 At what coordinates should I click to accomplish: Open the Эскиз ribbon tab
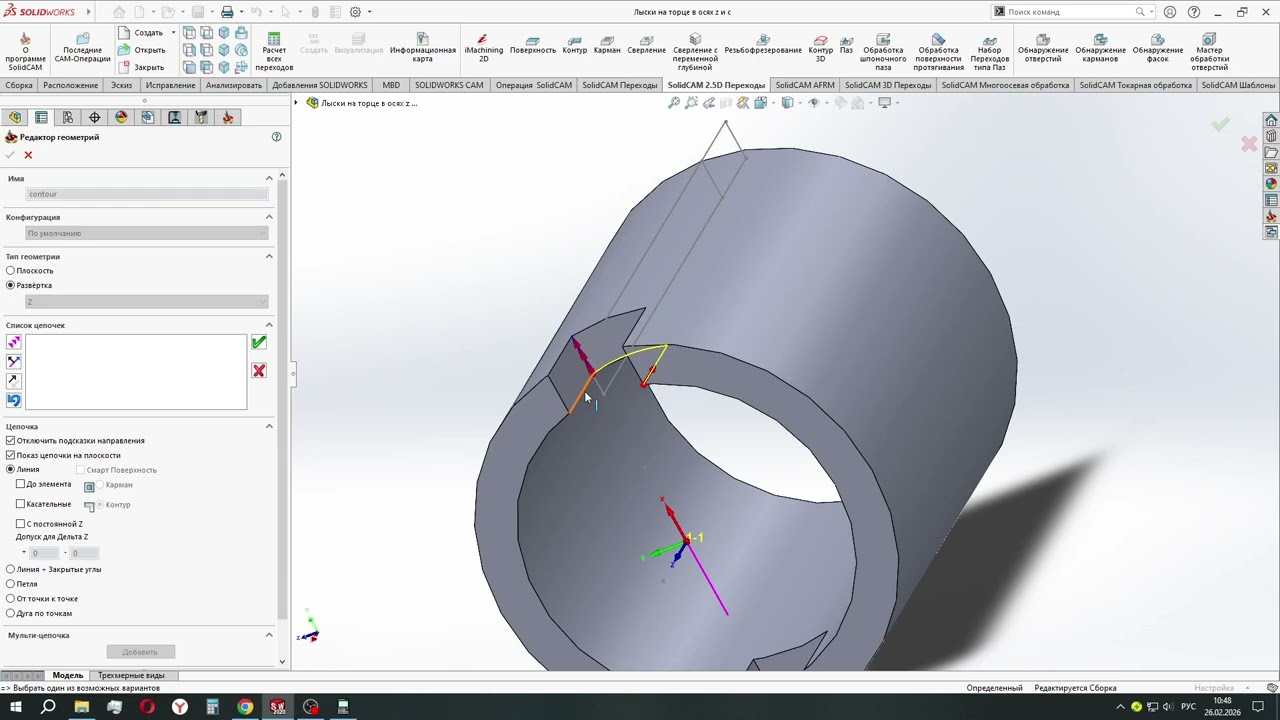(x=121, y=85)
